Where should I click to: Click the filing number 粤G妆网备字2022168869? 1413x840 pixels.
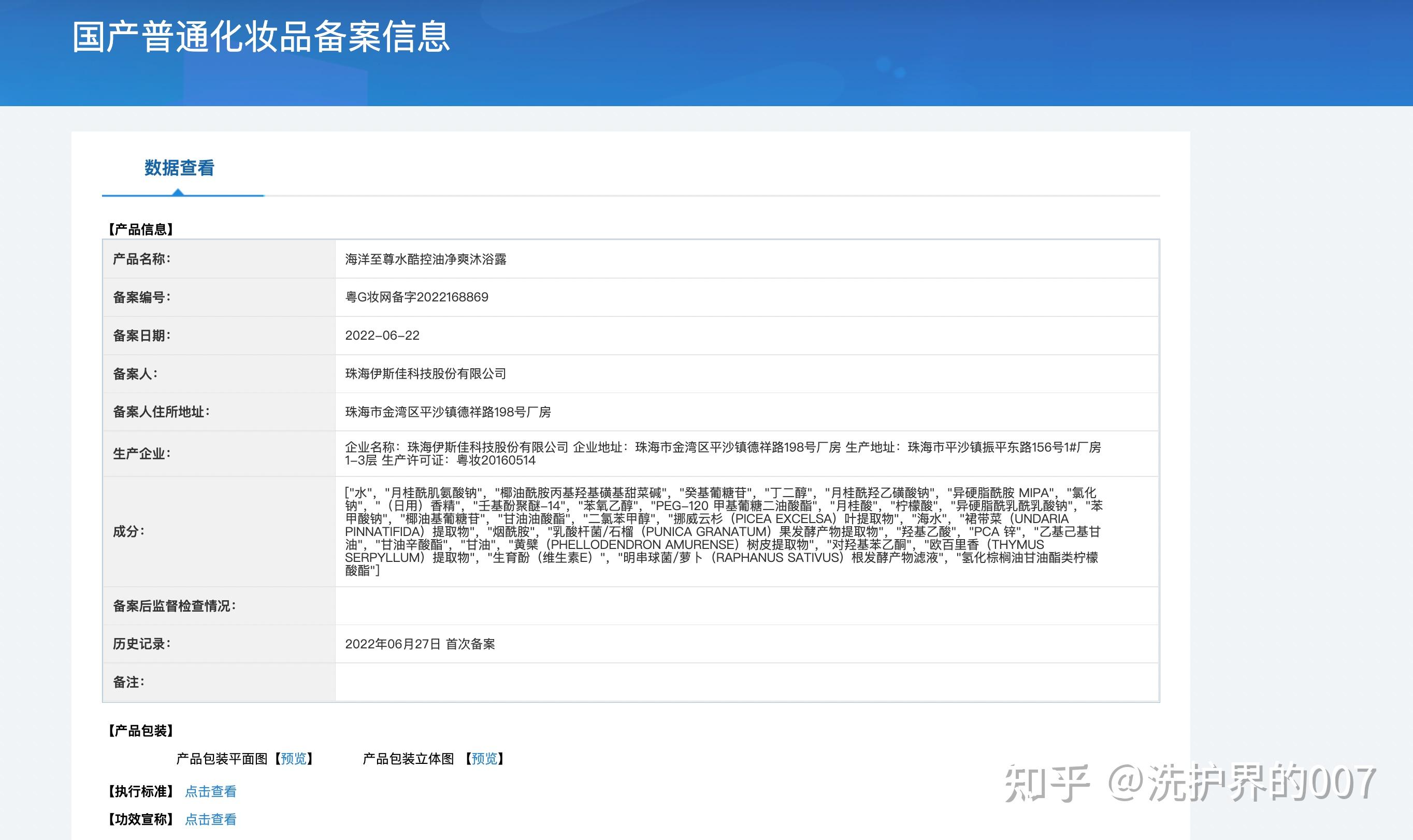416,297
